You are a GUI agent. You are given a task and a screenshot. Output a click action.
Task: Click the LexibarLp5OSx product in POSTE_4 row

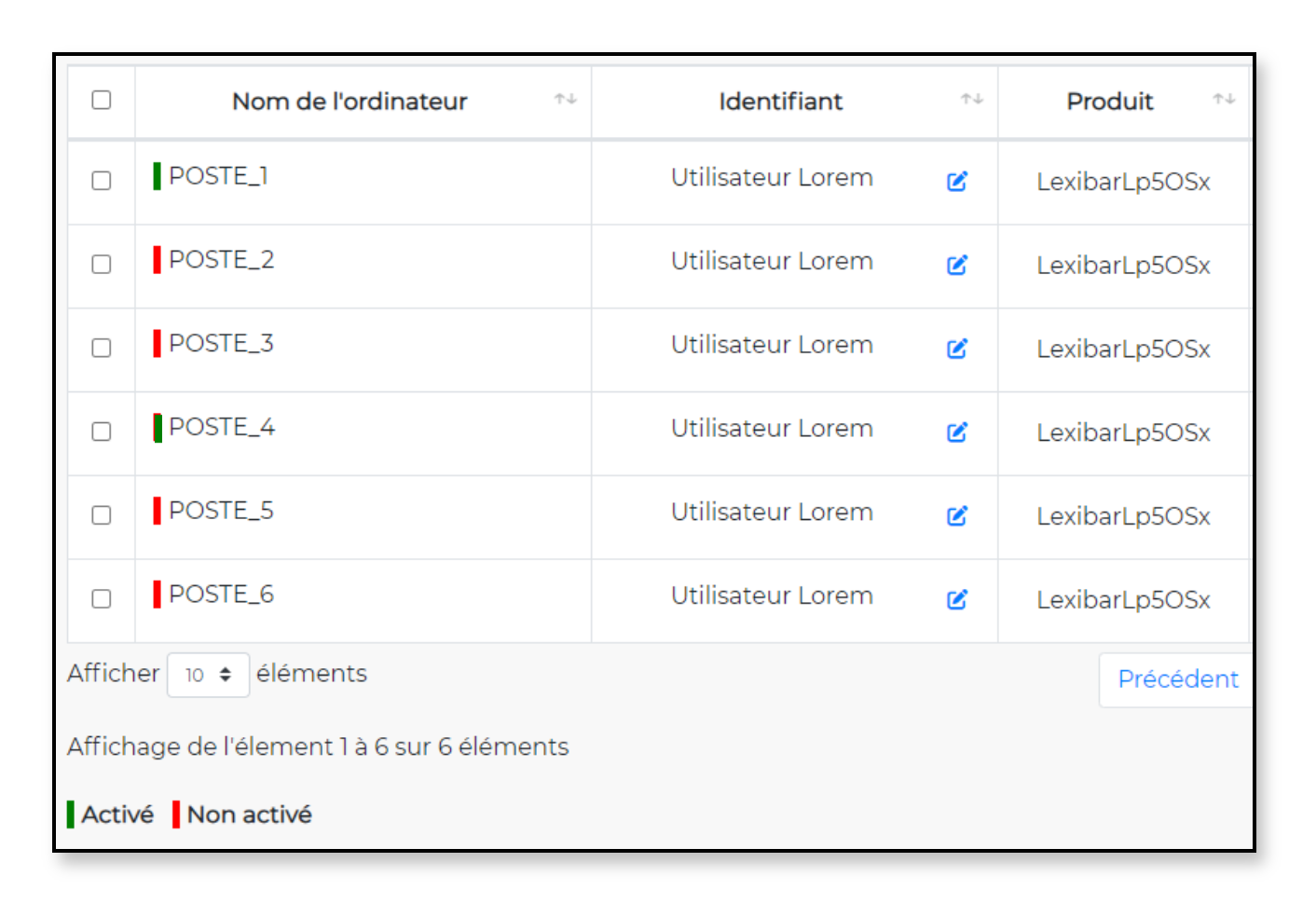(1123, 433)
